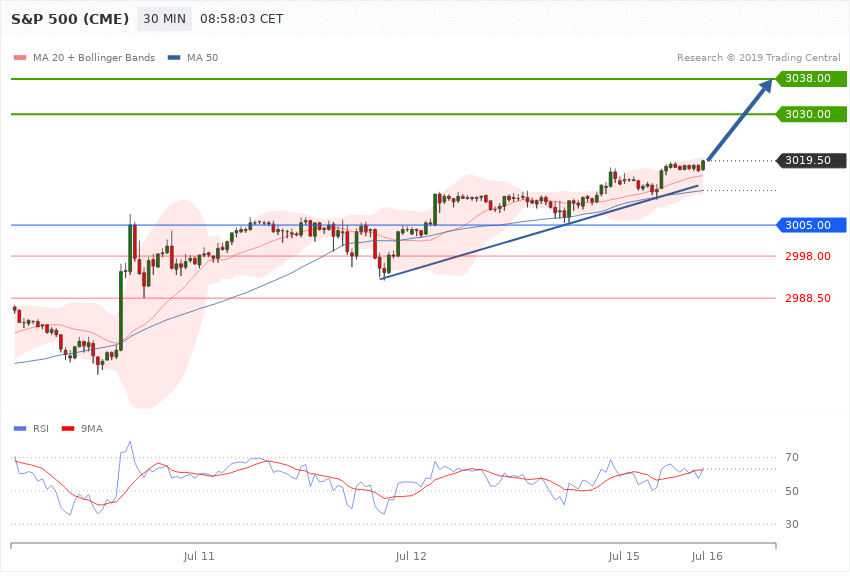Click the Jul 11 date axis label
Viewport: 850px width, 576px height.
[199, 556]
